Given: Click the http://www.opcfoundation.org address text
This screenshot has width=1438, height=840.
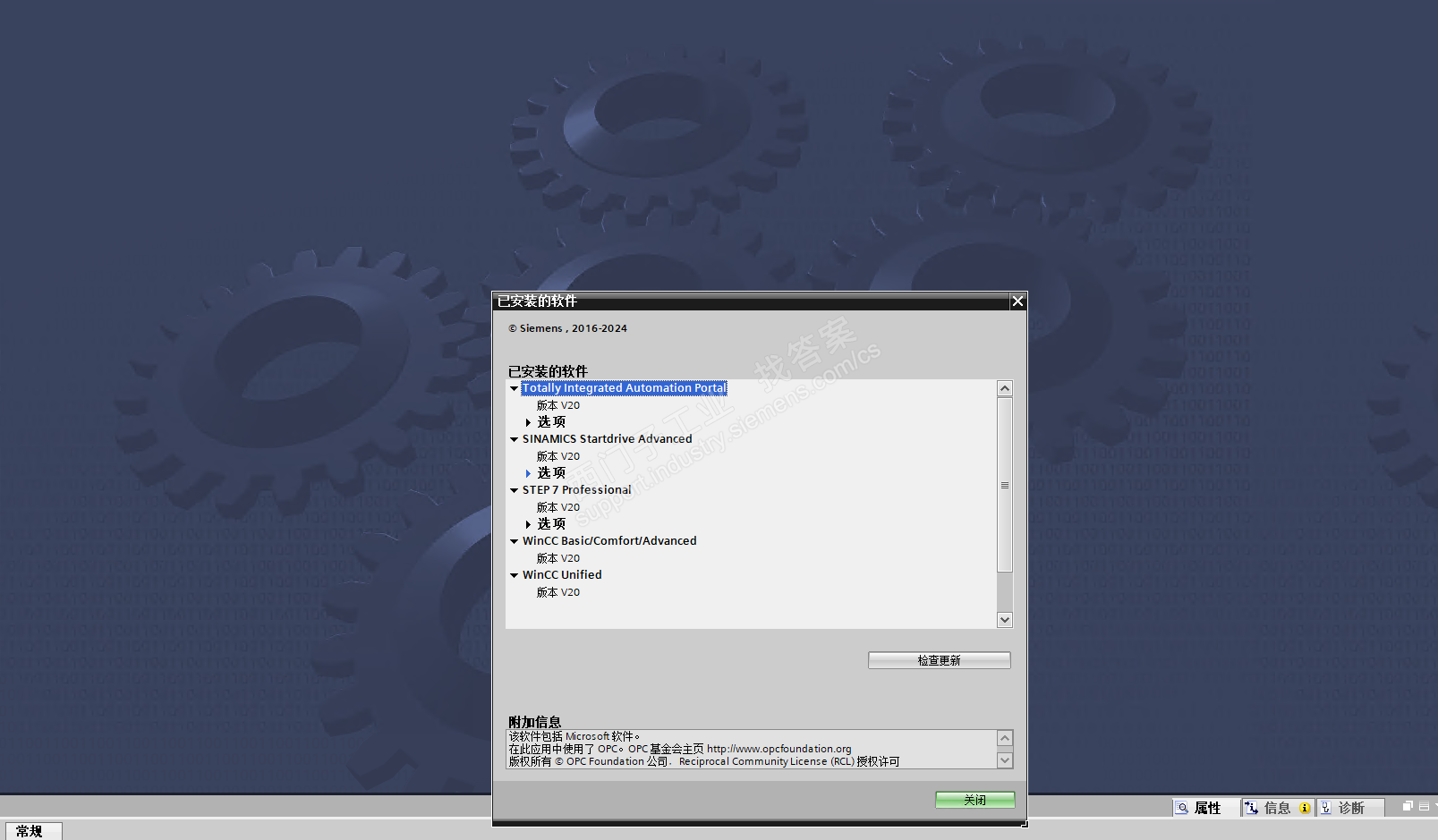Looking at the screenshot, I should click(x=779, y=750).
